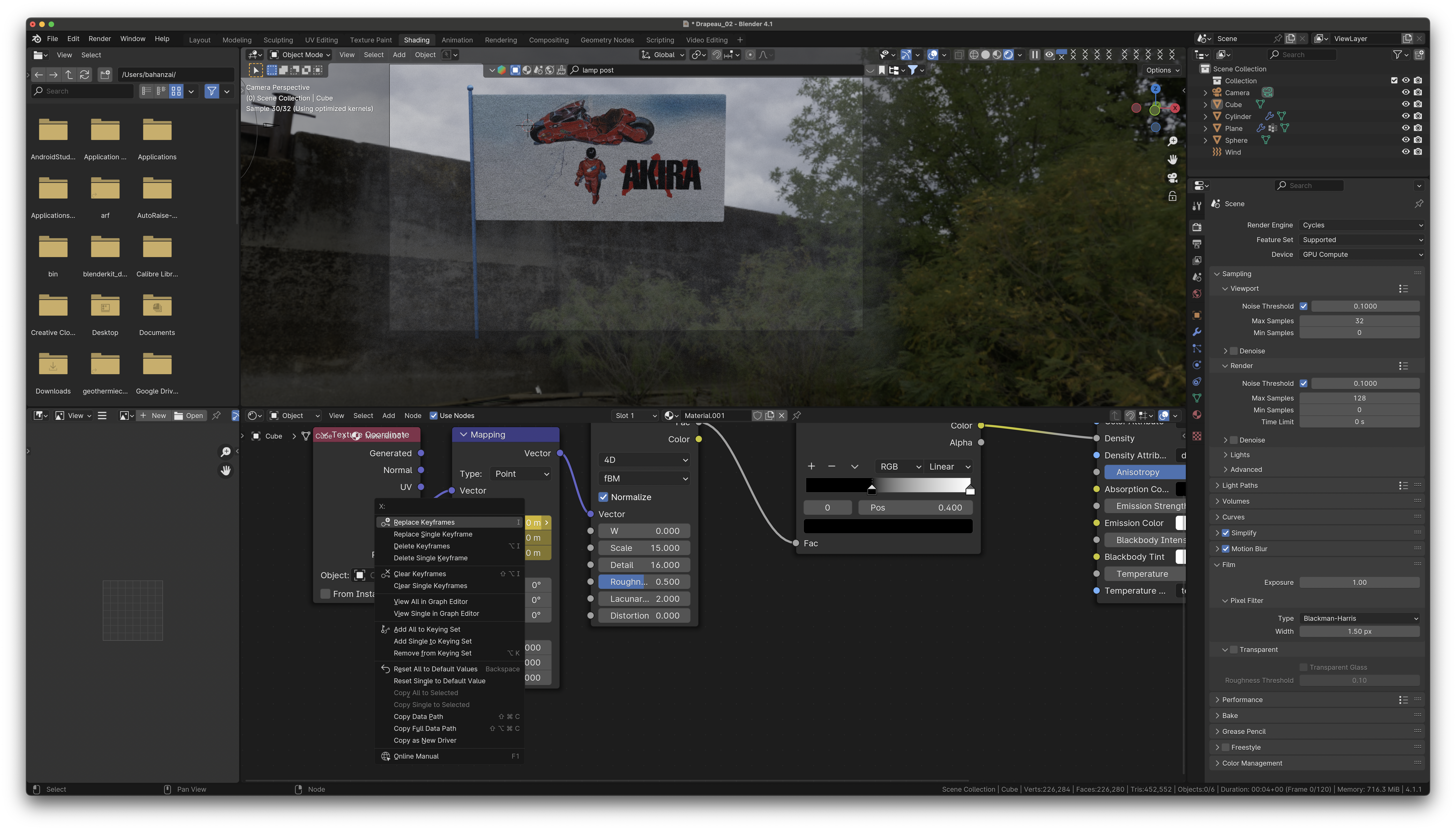
Task: Switch to the Modeling workspace tab
Action: (237, 40)
